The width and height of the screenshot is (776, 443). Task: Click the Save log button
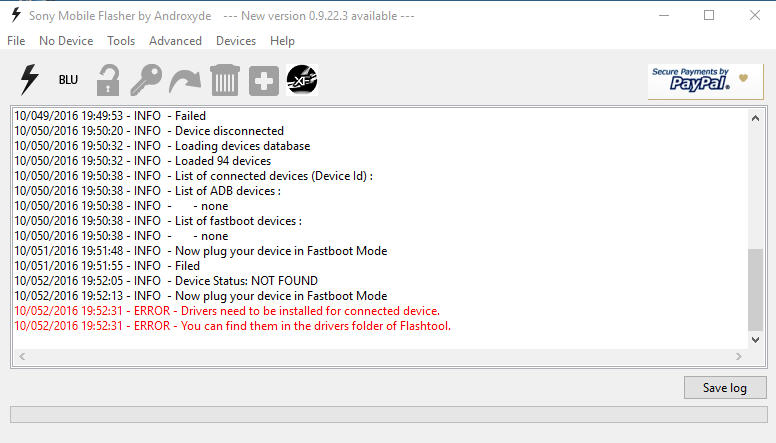(725, 388)
